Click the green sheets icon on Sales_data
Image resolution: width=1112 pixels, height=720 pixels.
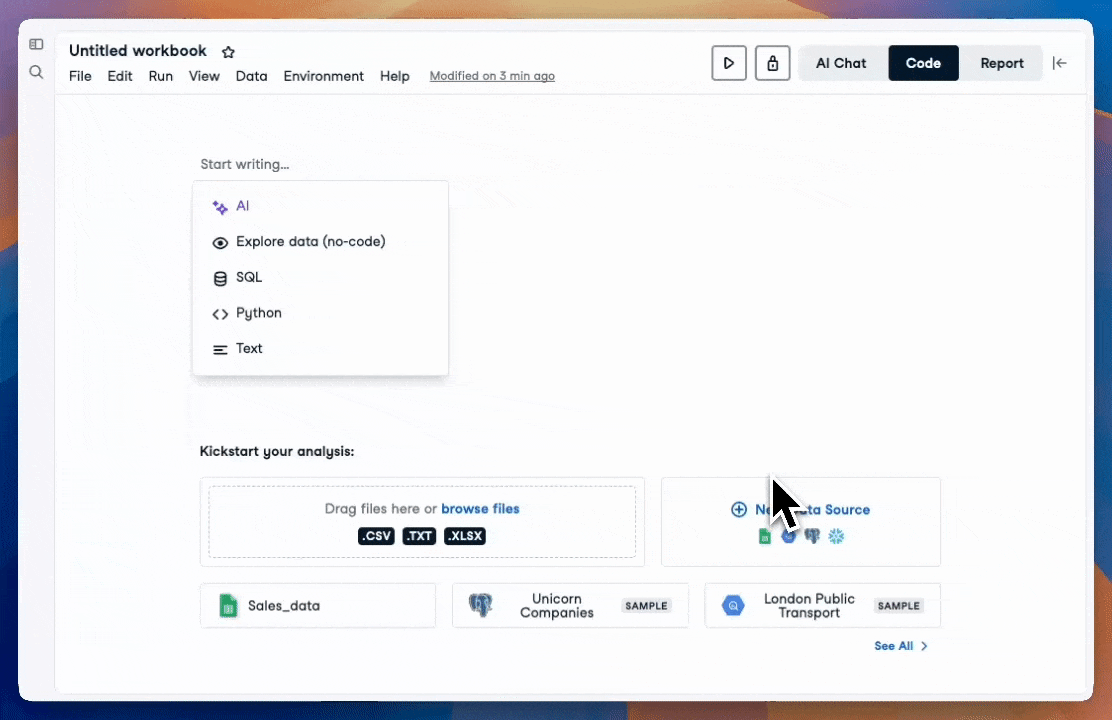tap(228, 606)
